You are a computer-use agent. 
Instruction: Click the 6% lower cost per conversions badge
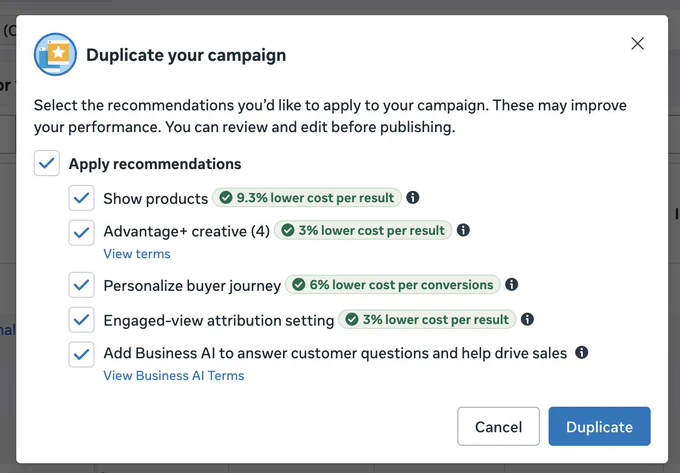pos(393,285)
